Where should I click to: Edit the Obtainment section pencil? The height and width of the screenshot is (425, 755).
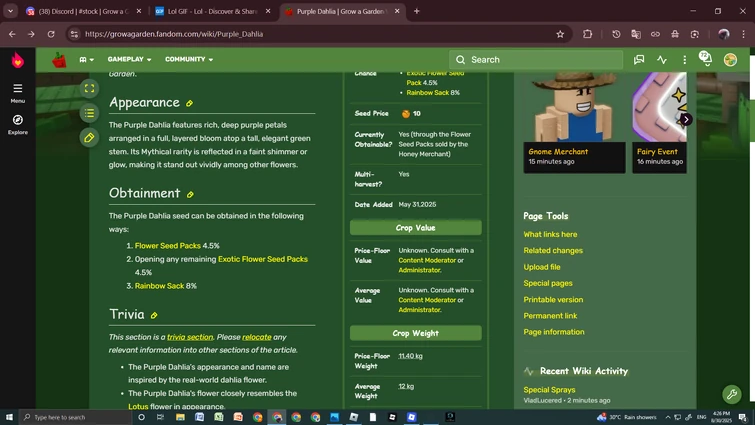point(190,194)
